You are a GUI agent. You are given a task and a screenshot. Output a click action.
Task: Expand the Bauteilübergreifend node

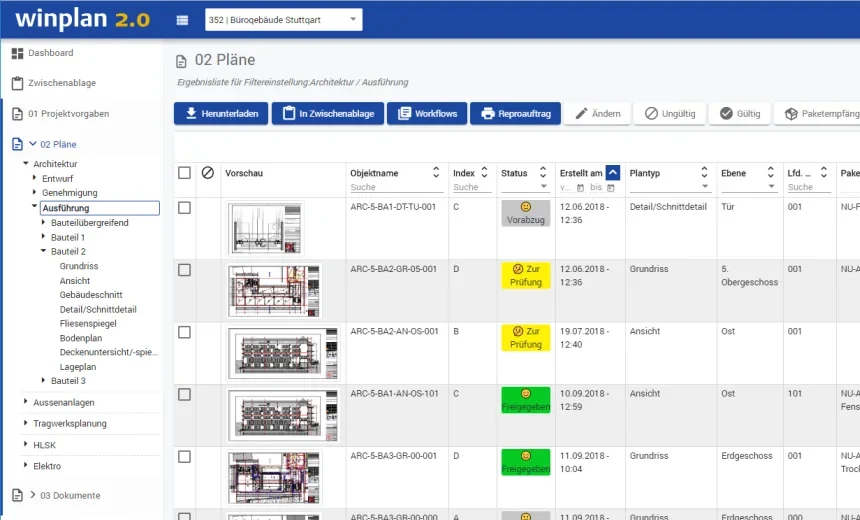43,222
